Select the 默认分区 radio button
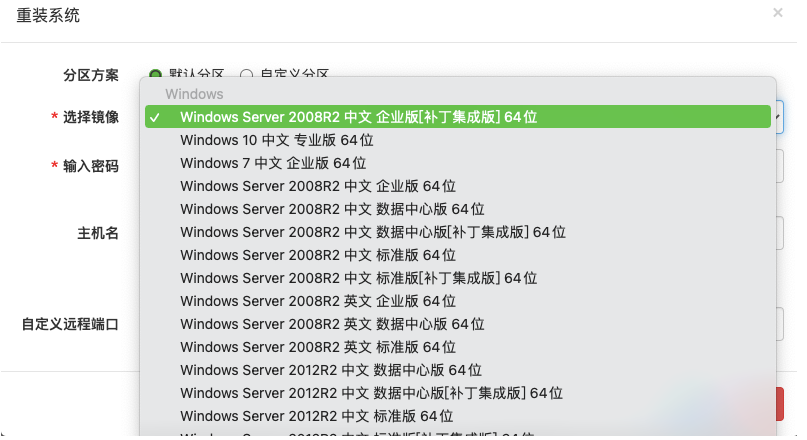The height and width of the screenshot is (440, 807). point(155,74)
